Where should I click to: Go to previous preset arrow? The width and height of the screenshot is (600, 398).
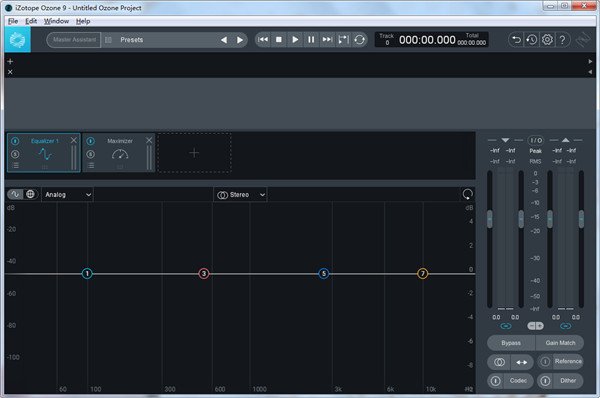(x=224, y=40)
